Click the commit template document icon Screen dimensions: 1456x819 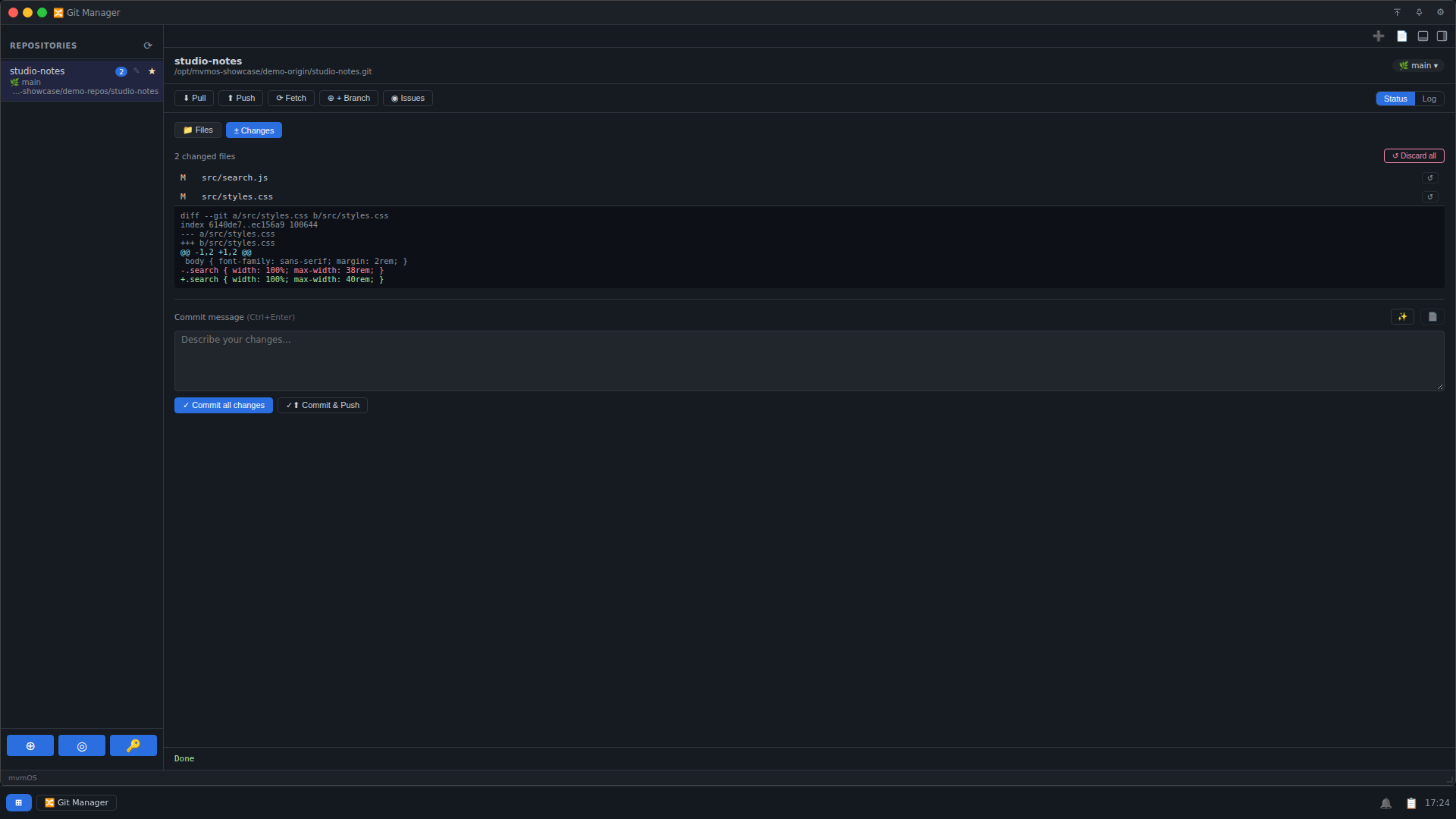click(x=1432, y=317)
